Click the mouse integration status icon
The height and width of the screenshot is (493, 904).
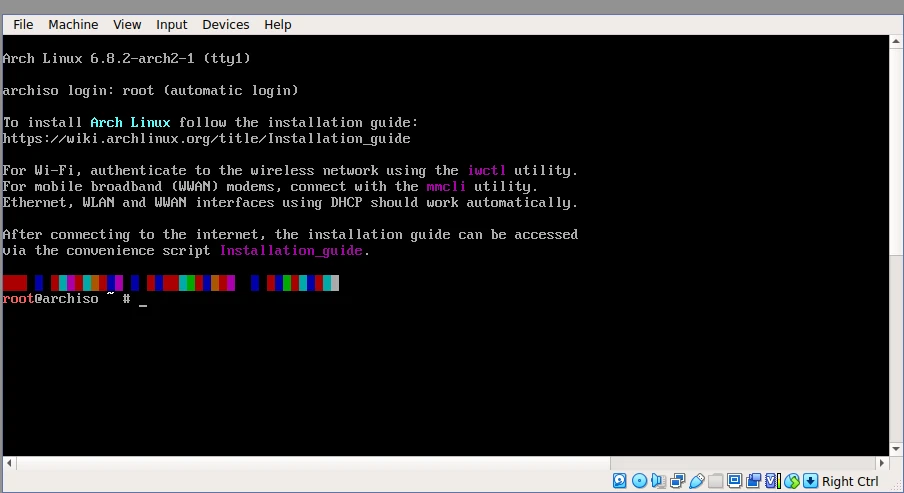pyautogui.click(x=792, y=482)
